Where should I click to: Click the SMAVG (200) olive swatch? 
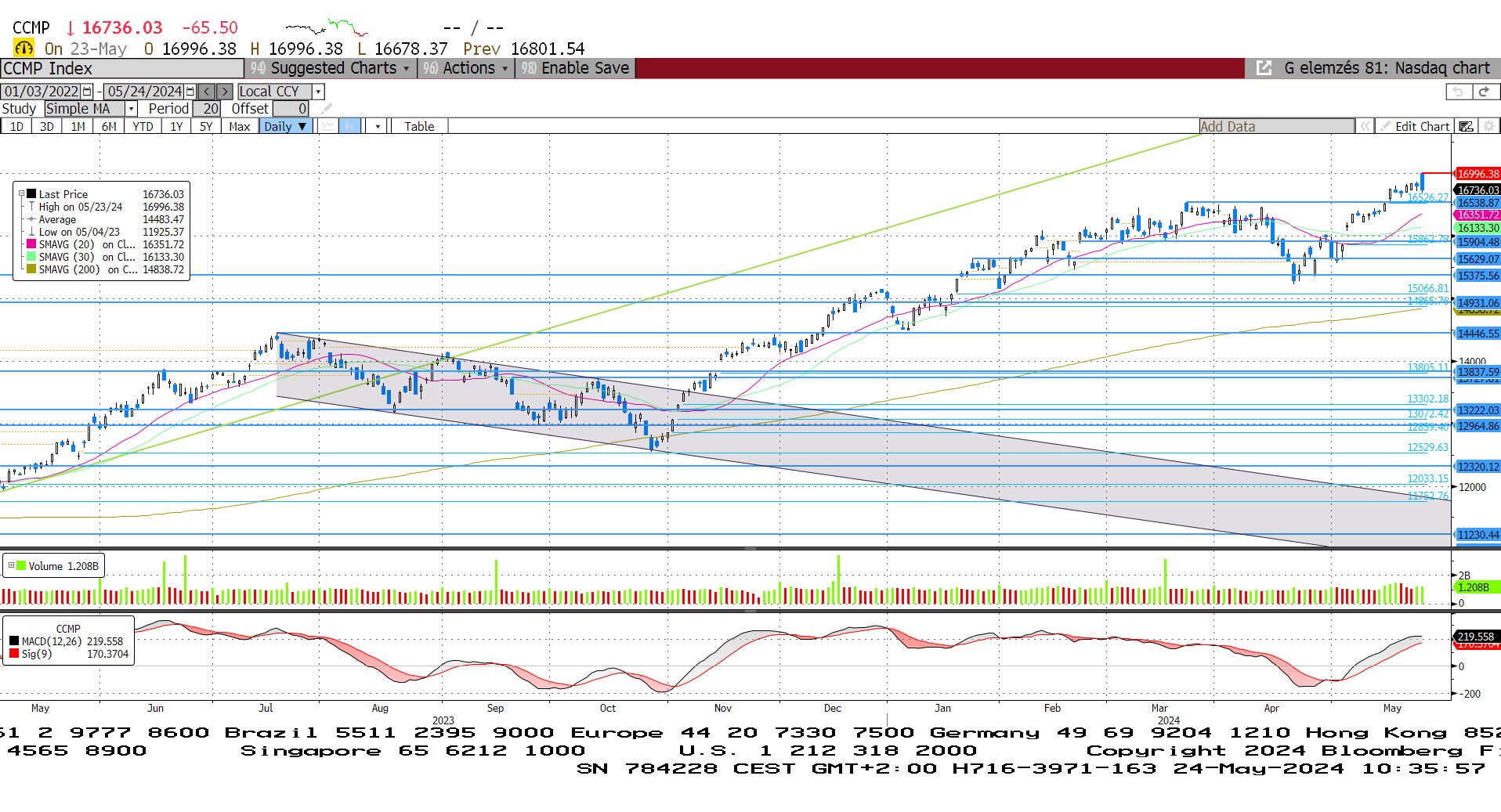click(31, 269)
